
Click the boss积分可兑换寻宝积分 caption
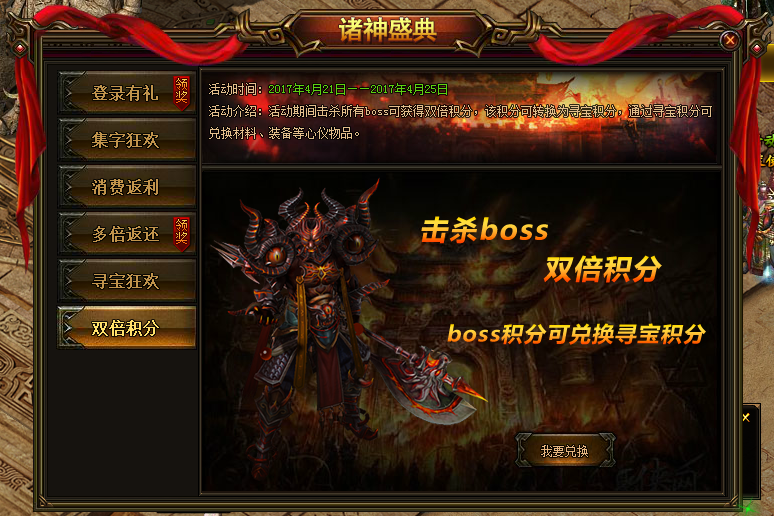pos(576,334)
